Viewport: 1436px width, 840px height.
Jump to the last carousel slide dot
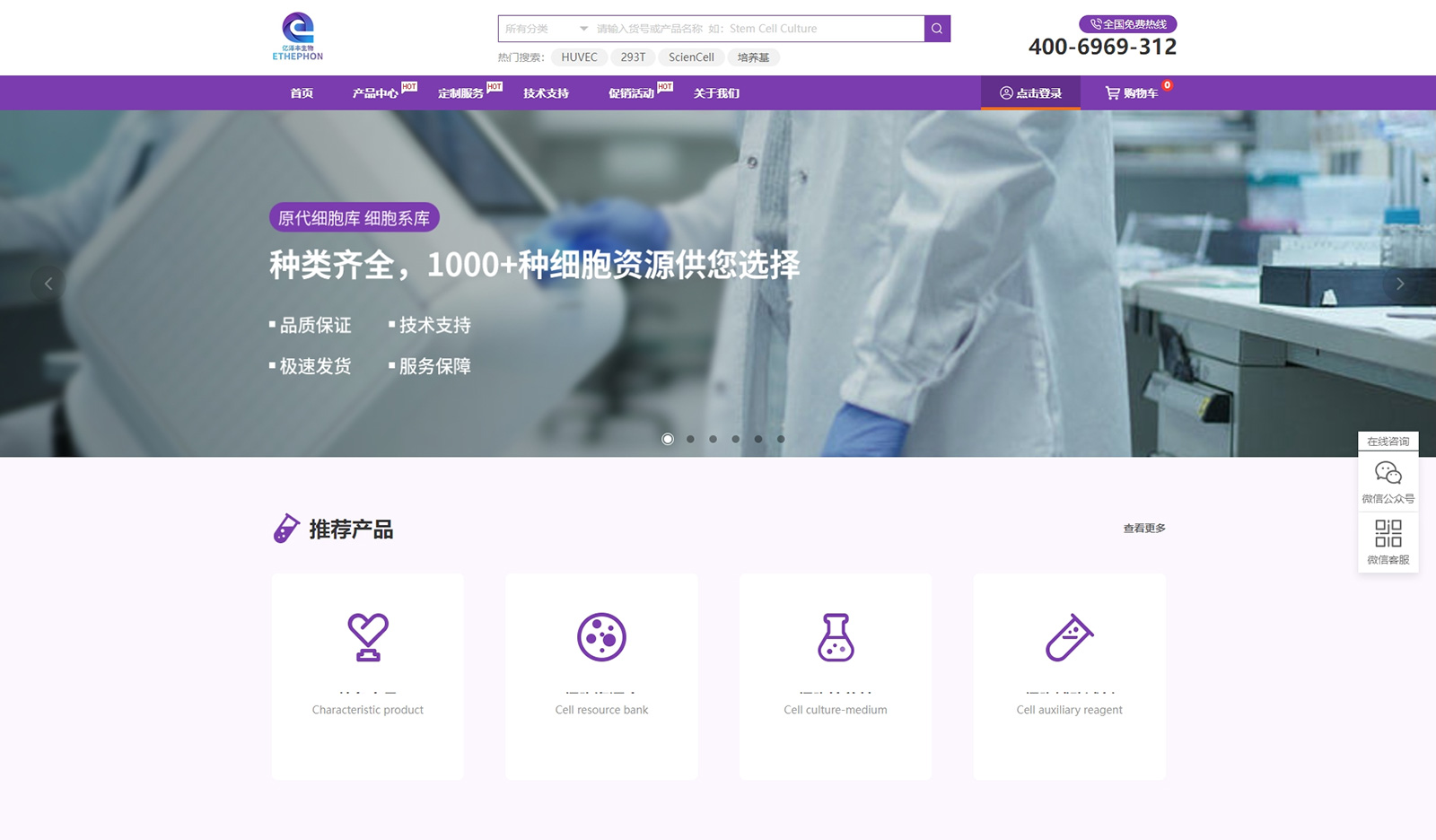(x=781, y=439)
